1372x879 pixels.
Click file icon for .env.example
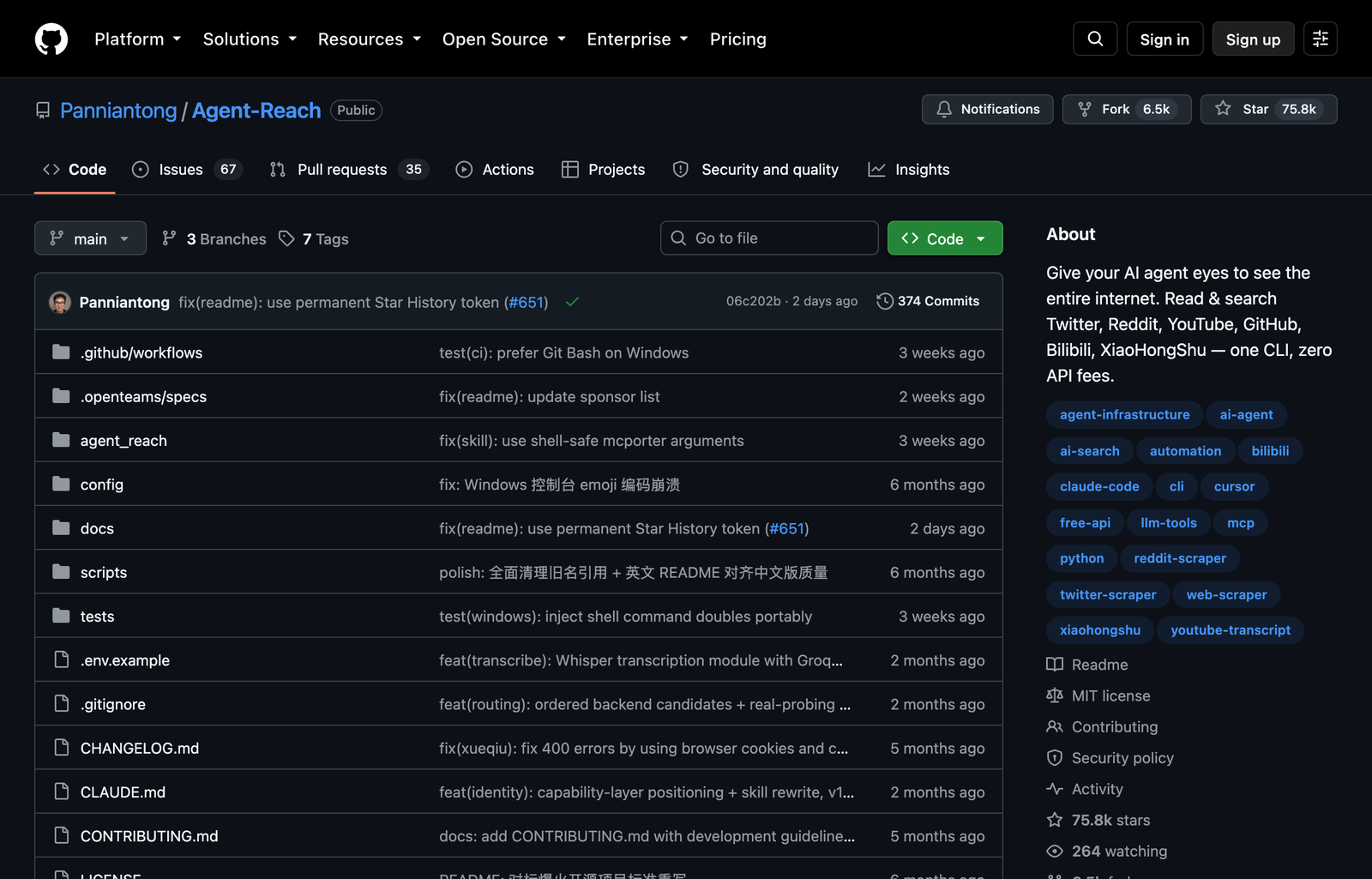(61, 659)
